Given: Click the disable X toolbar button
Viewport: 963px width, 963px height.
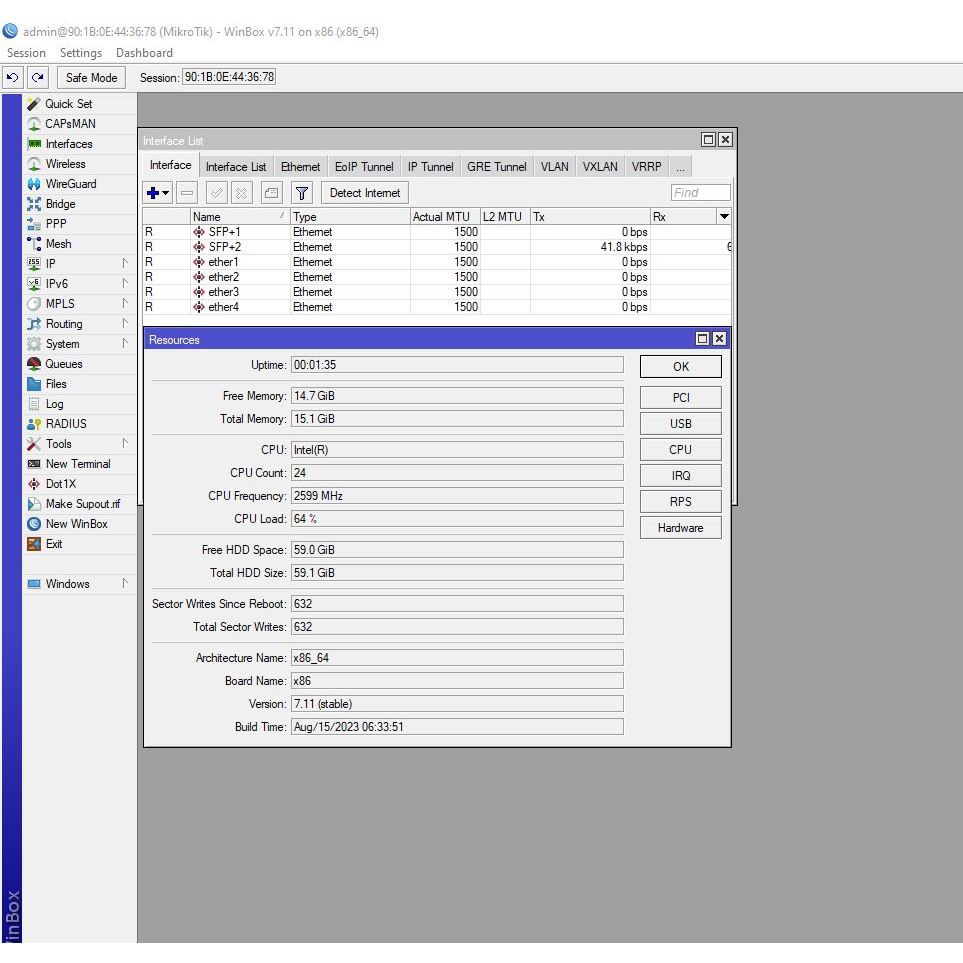Looking at the screenshot, I should [x=241, y=193].
